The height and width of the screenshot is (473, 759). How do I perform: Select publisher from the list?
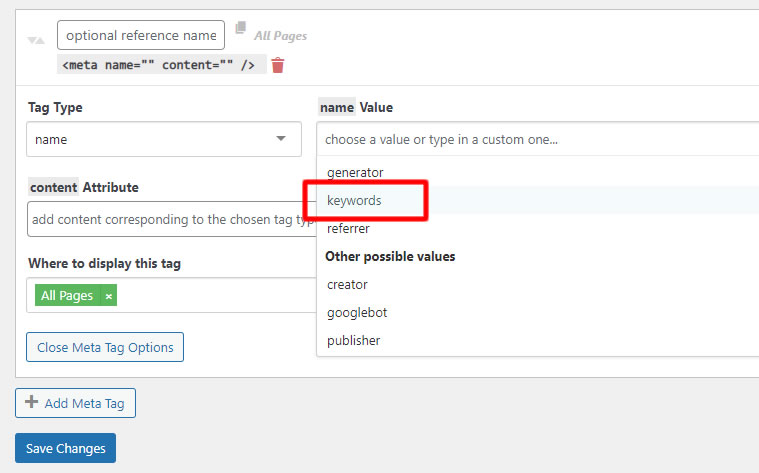tap(354, 340)
